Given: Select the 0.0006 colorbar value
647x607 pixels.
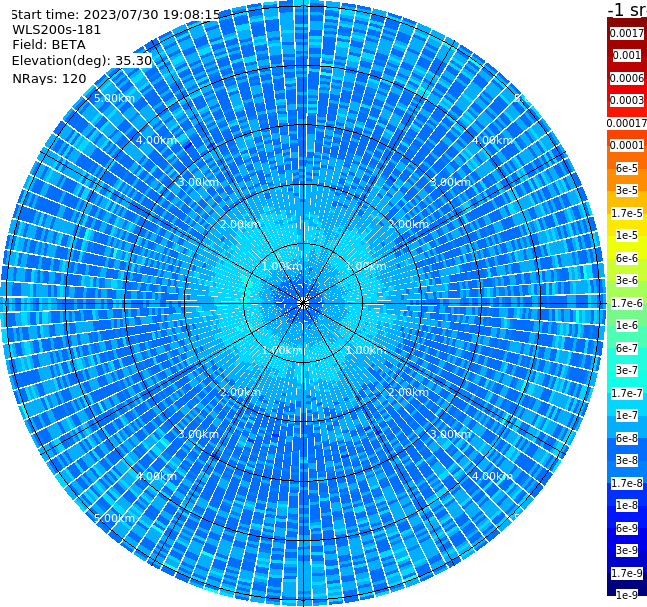Looking at the screenshot, I should (x=627, y=78).
